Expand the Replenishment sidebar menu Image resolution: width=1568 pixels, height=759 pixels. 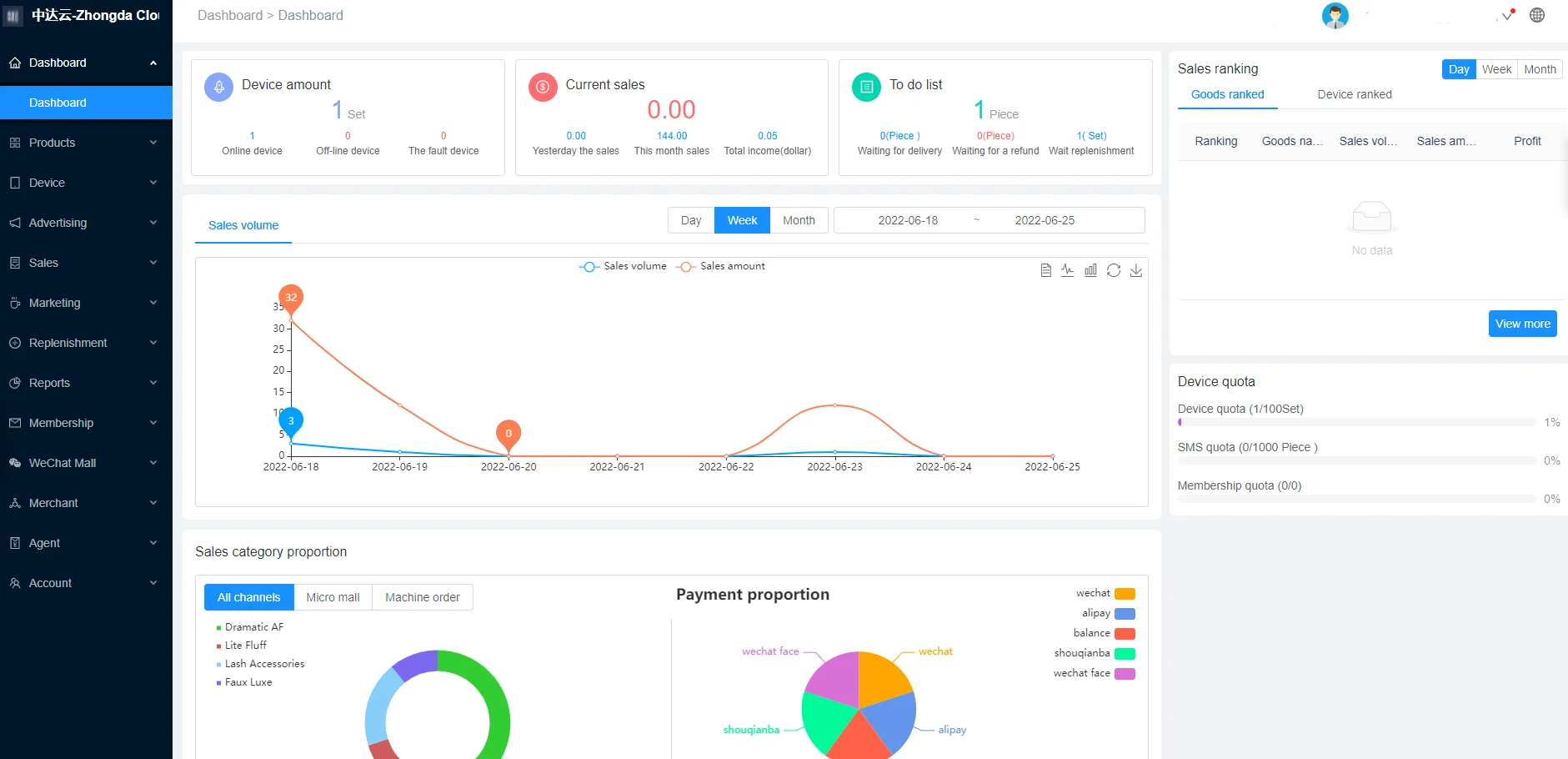coord(86,343)
